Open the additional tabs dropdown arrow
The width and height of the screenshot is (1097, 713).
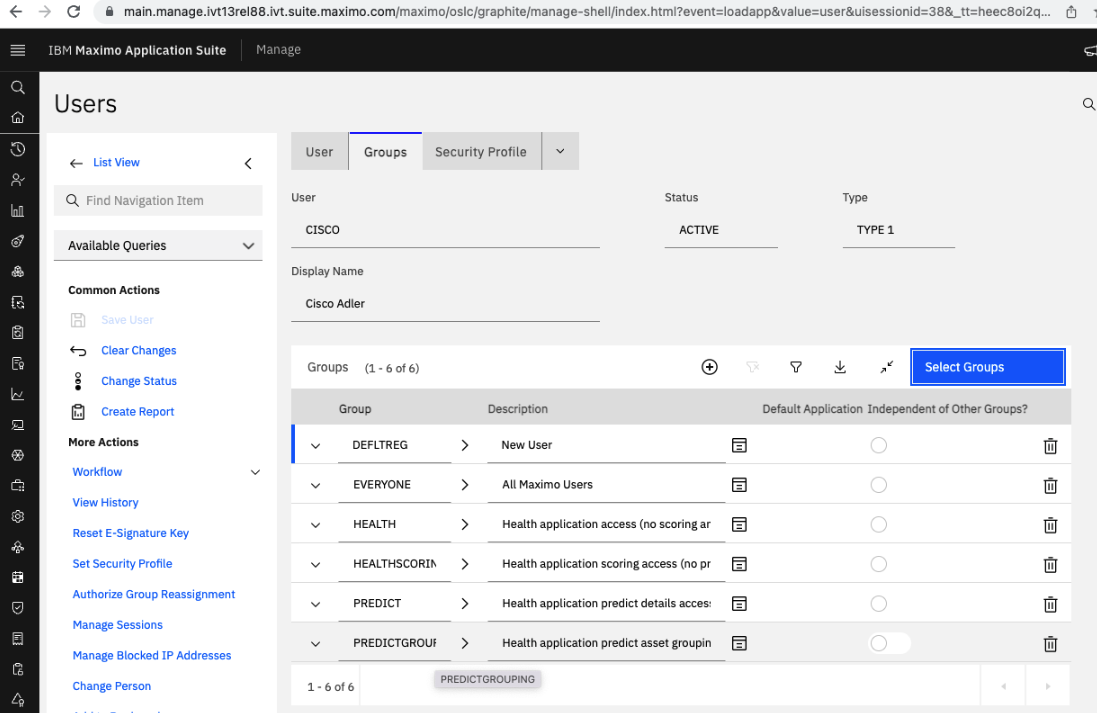click(x=560, y=151)
